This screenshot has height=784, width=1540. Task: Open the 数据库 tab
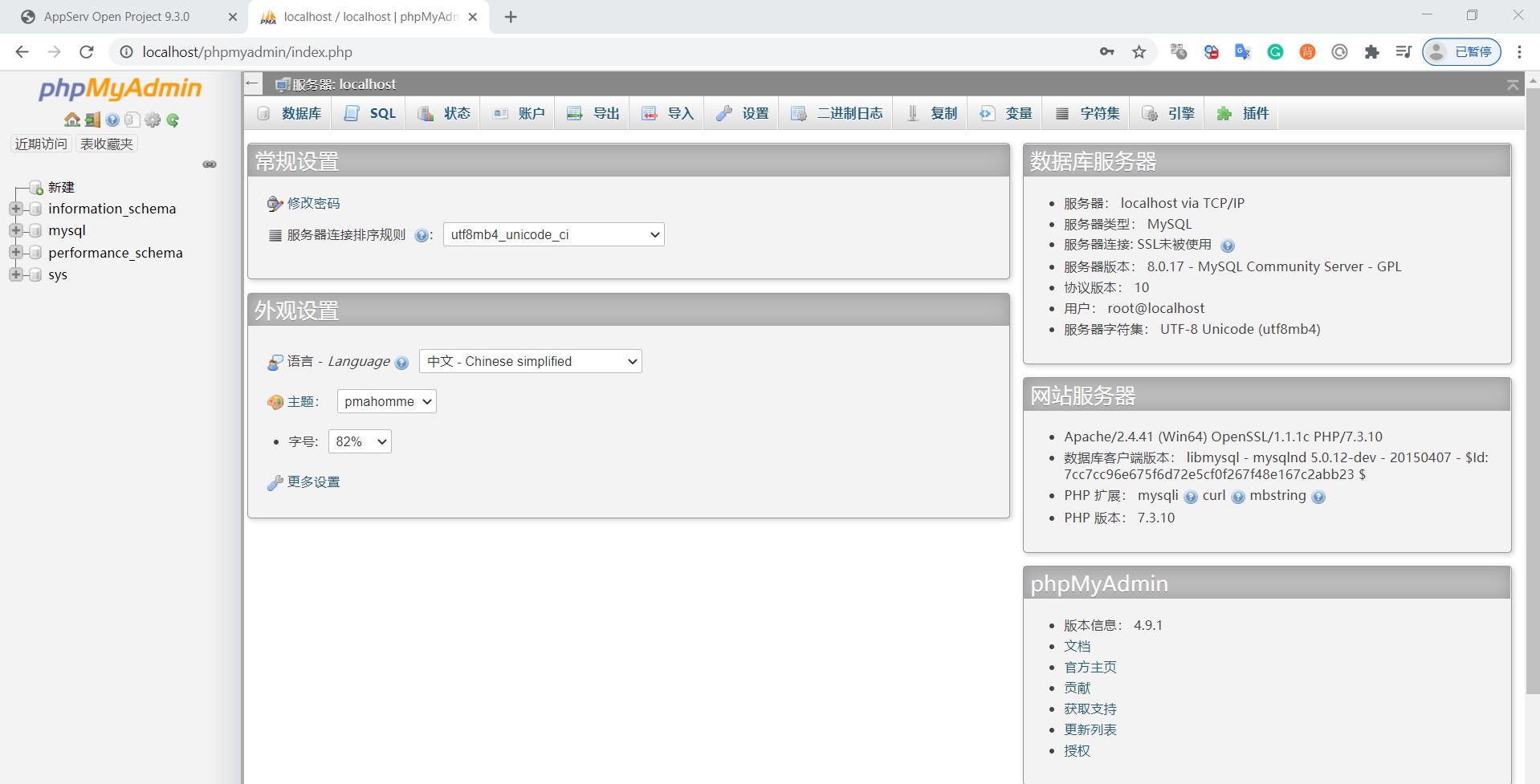pyautogui.click(x=290, y=113)
